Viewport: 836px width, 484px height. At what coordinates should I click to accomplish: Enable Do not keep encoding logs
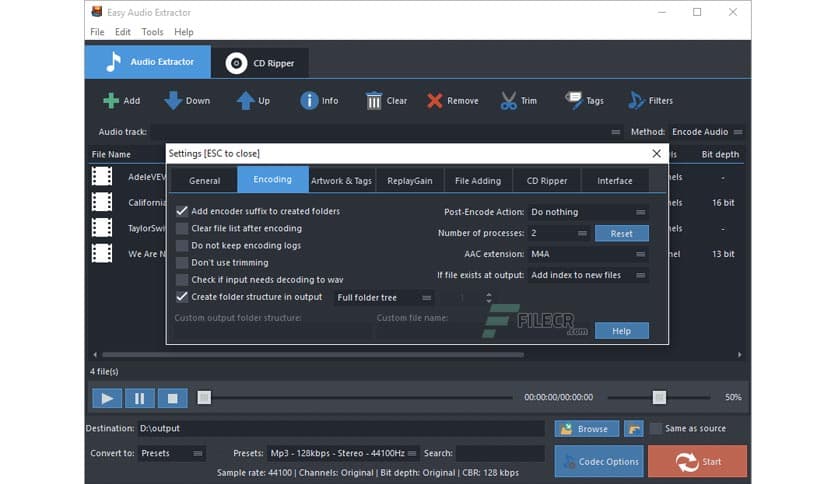182,245
